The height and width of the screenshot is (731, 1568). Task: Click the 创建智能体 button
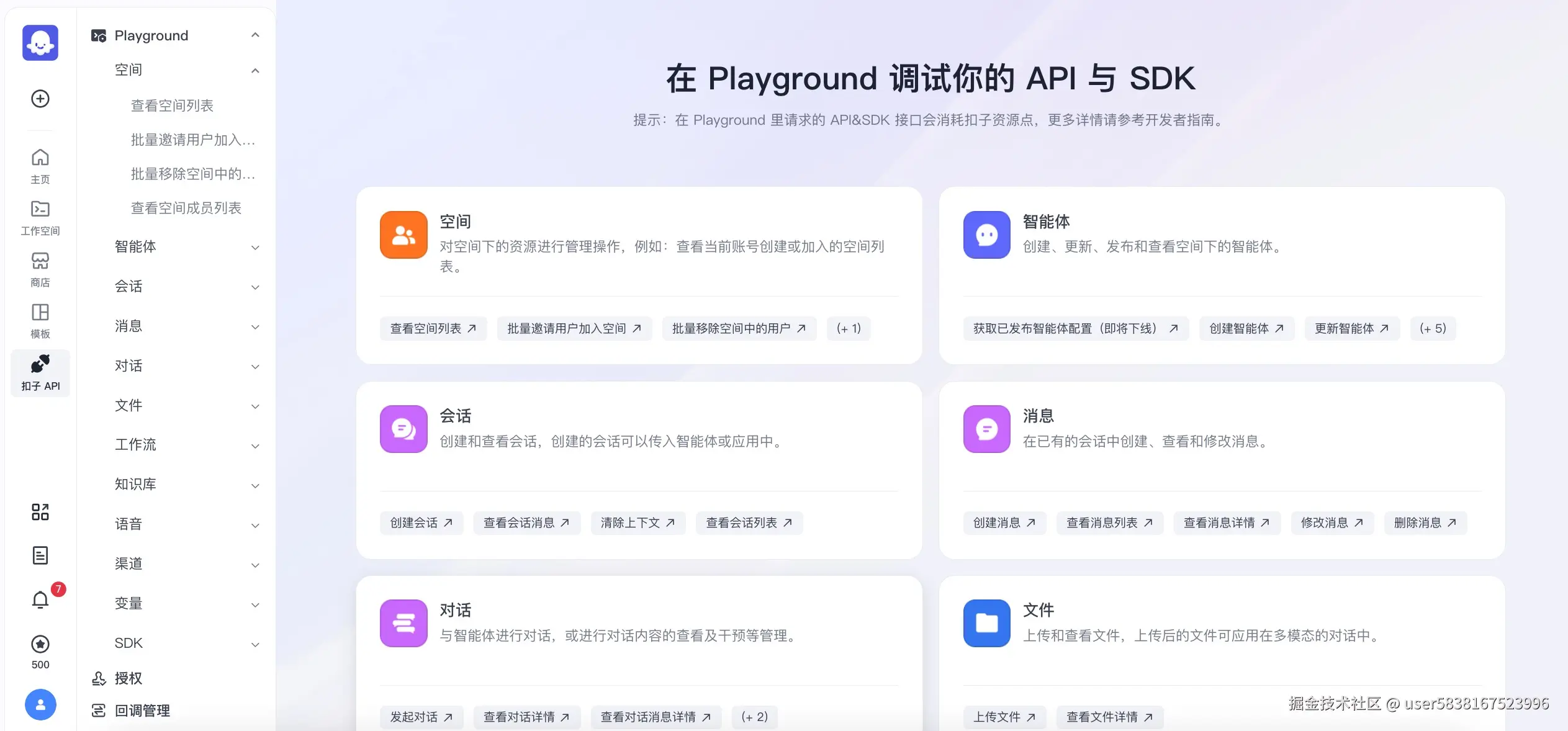[x=1246, y=328]
